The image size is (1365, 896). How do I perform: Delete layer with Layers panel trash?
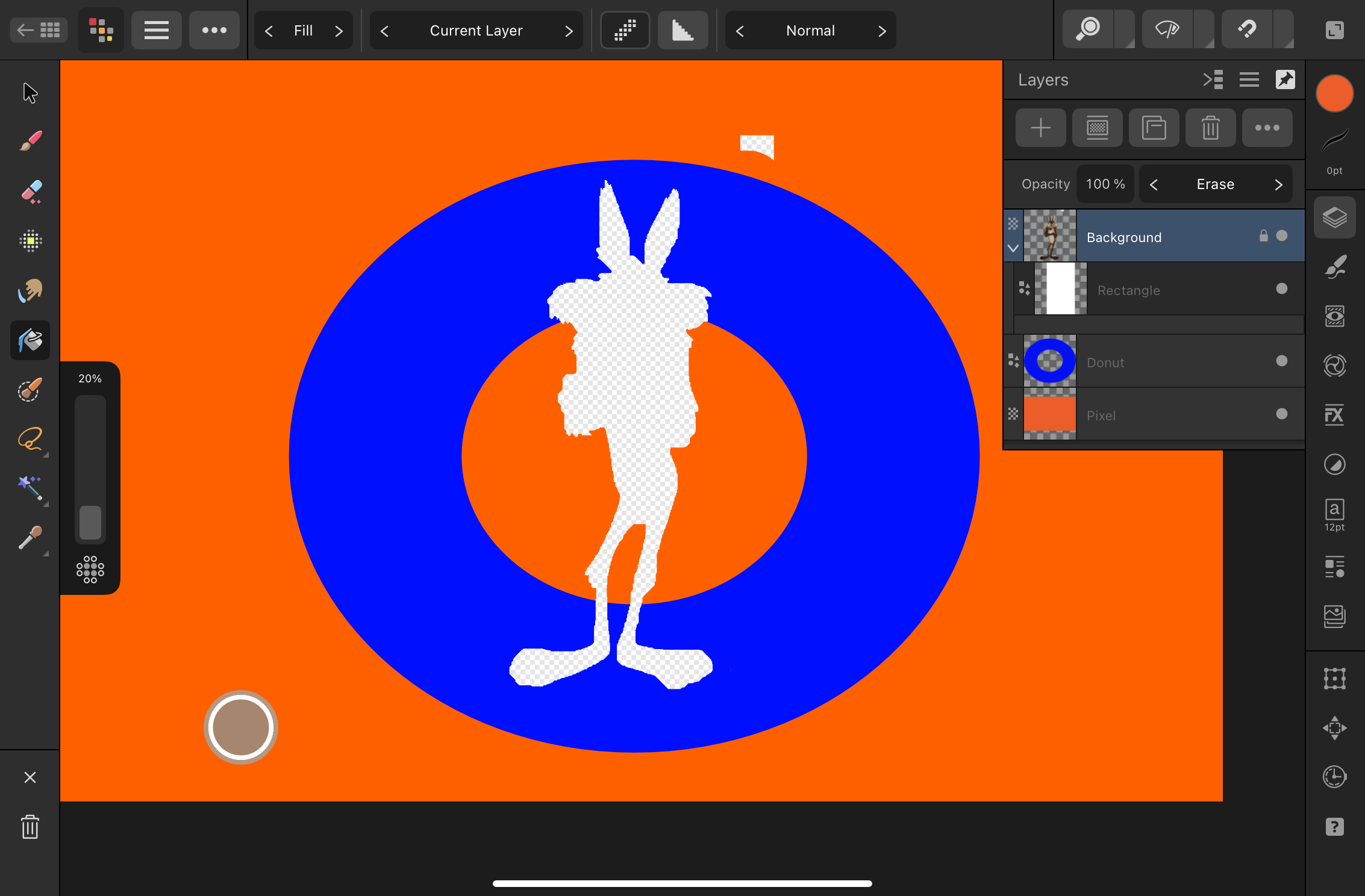[1210, 128]
